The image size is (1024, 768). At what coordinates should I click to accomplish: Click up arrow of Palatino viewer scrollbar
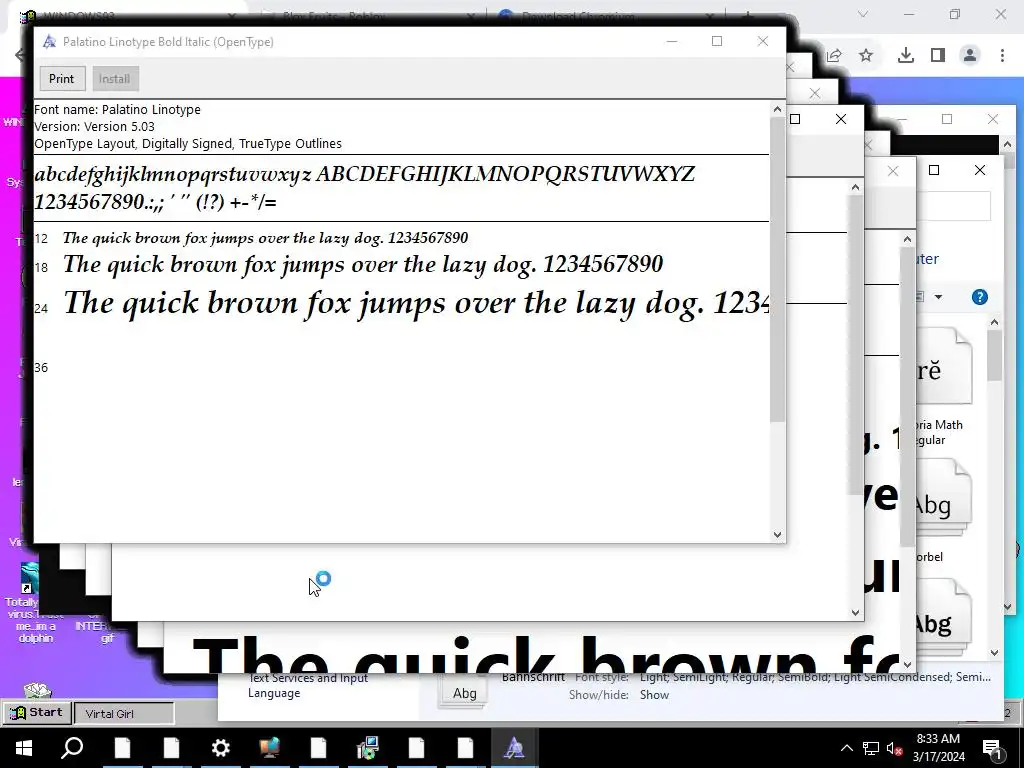(777, 110)
